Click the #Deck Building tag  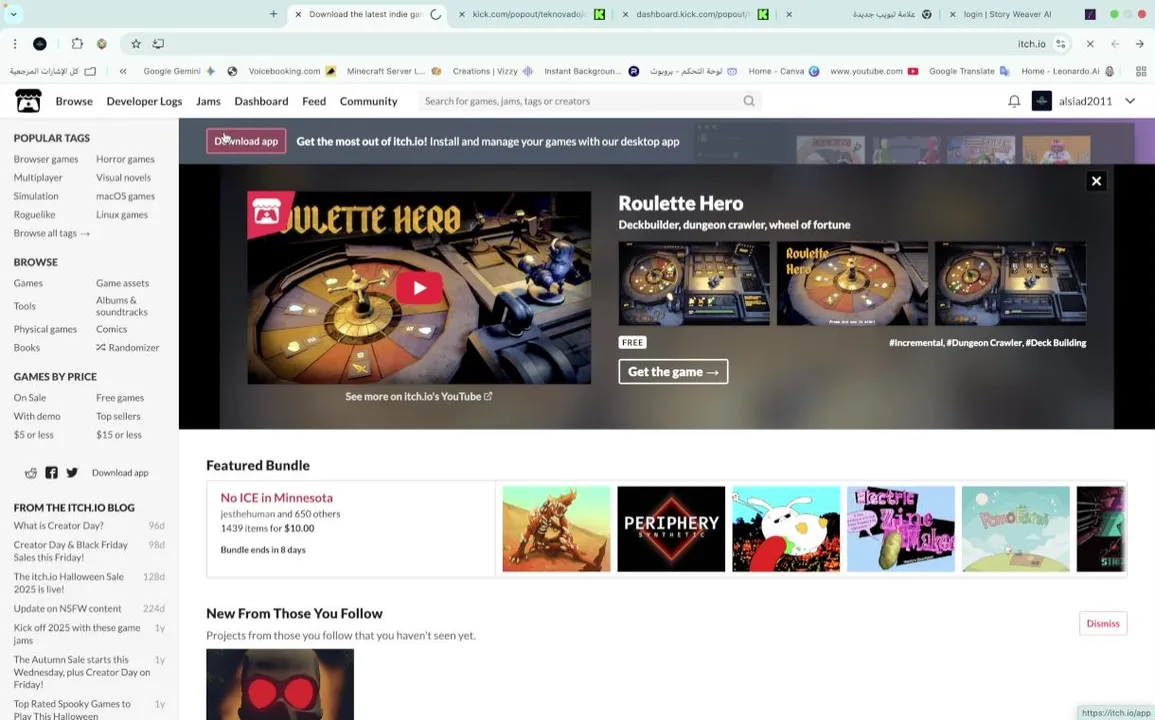(1056, 343)
